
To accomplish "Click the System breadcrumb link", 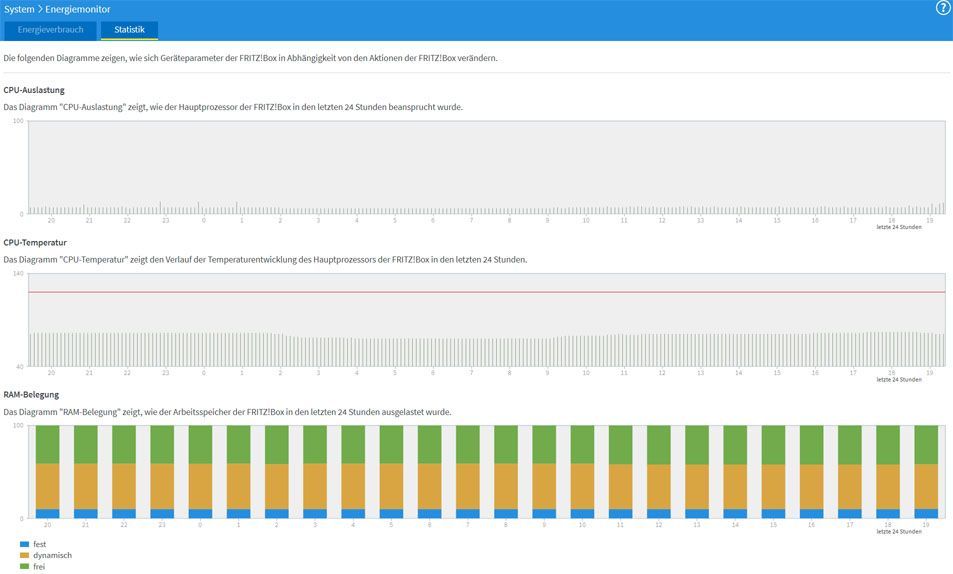I will pyautogui.click(x=19, y=9).
